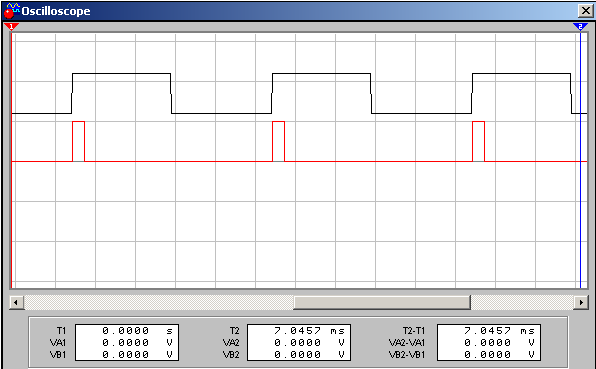
Task: Click the VB2-VB1 difference reading
Action: [499, 355]
